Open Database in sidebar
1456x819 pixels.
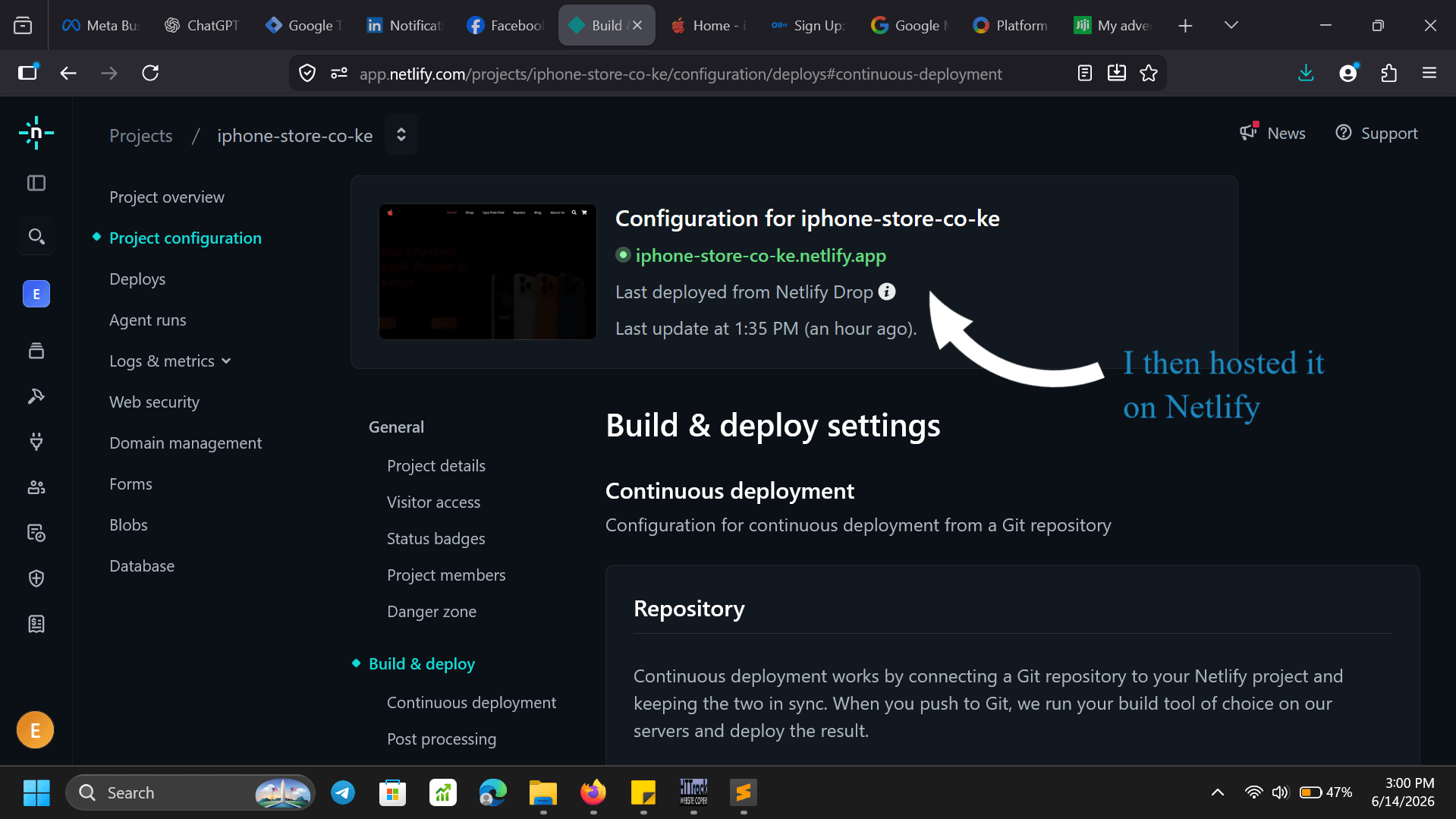click(142, 566)
